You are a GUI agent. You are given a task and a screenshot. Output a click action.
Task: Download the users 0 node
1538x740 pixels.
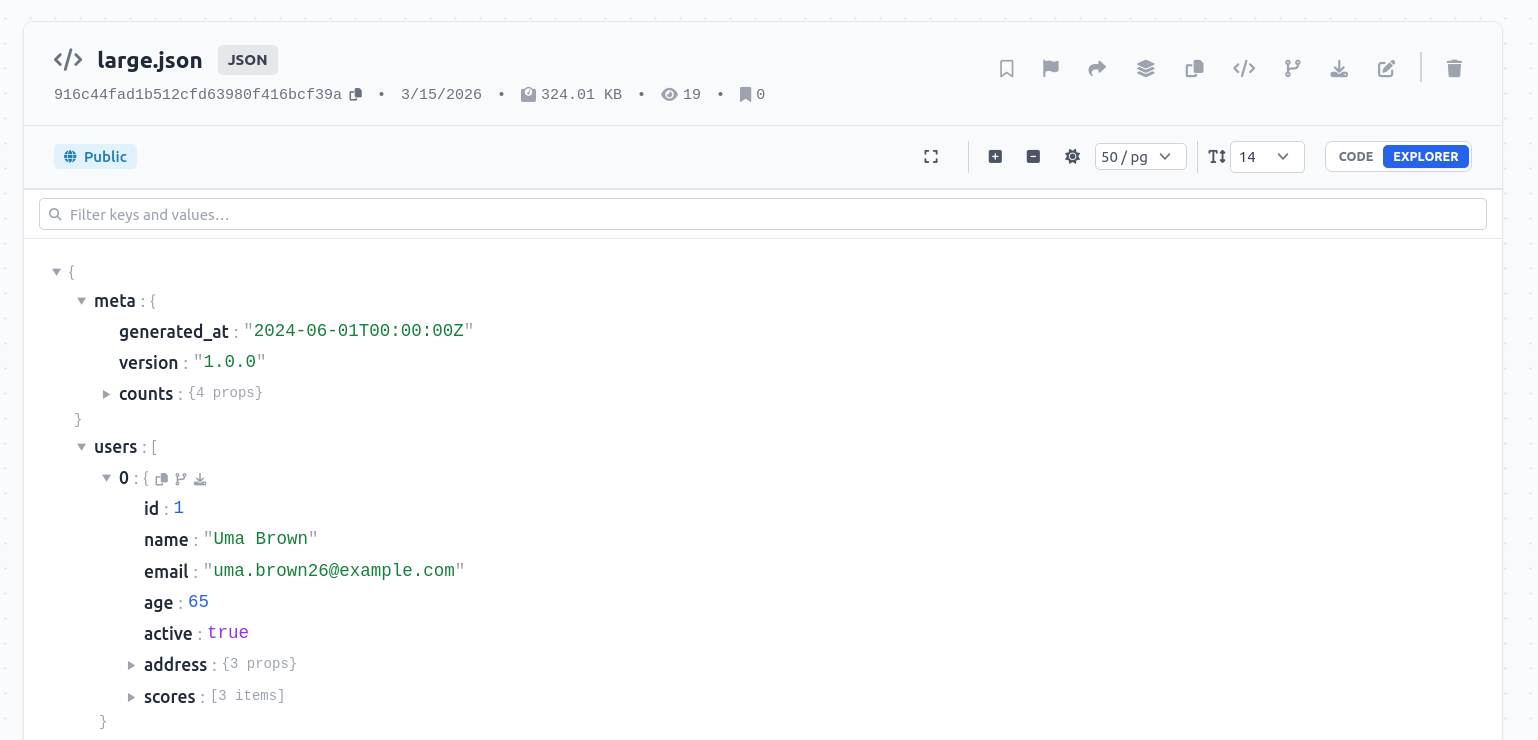(200, 479)
